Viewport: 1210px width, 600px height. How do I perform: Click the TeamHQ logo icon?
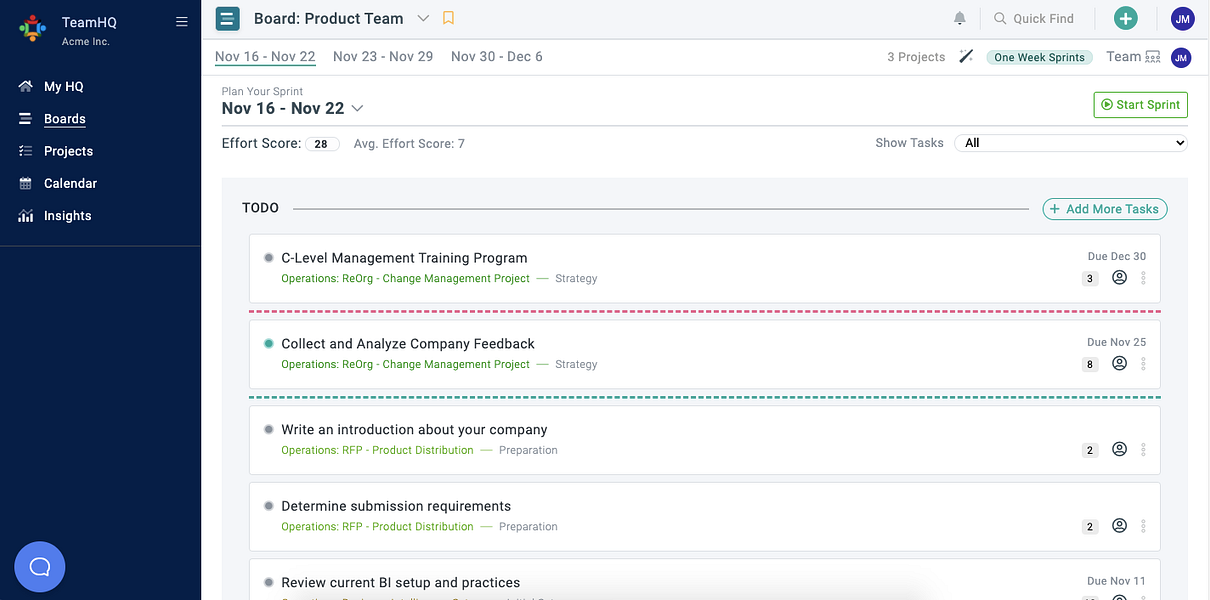click(x=33, y=29)
